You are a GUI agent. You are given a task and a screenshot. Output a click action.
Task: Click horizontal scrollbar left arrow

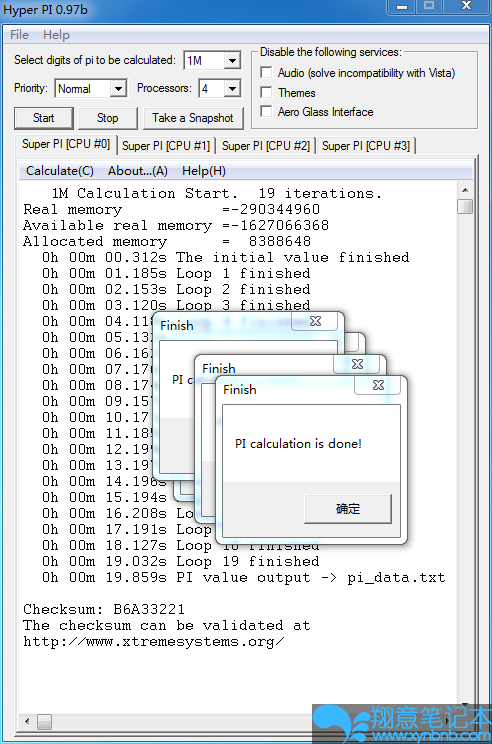27,721
